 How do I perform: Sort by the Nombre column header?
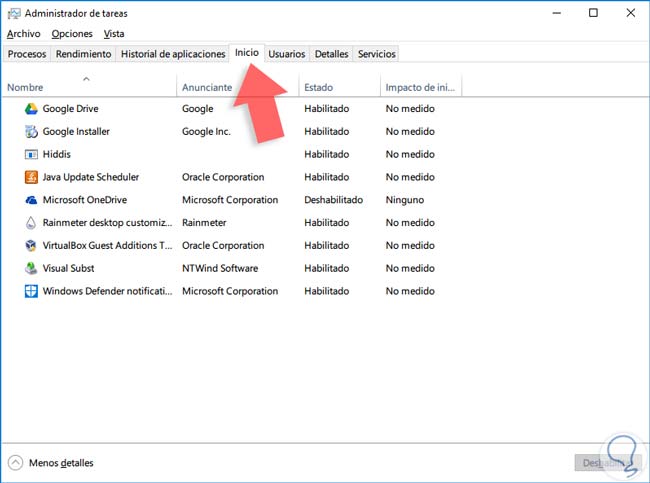coord(25,88)
